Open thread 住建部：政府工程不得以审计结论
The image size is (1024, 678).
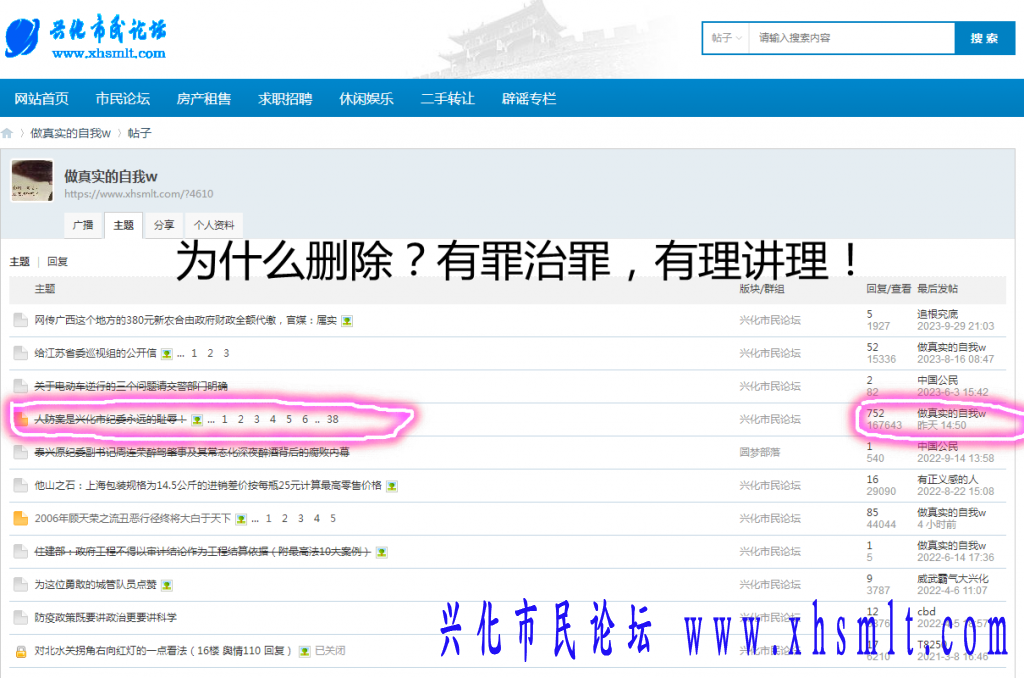click(202, 552)
